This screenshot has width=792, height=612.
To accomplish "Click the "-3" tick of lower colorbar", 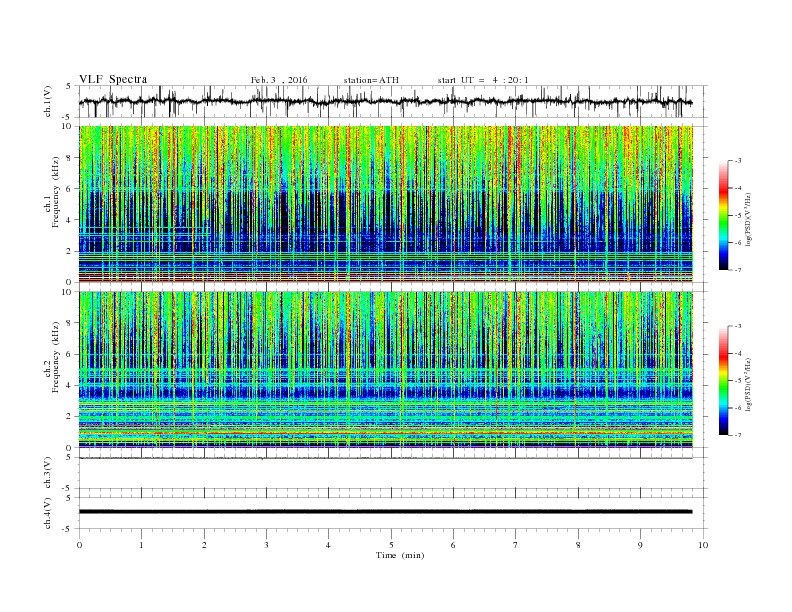I will (738, 326).
